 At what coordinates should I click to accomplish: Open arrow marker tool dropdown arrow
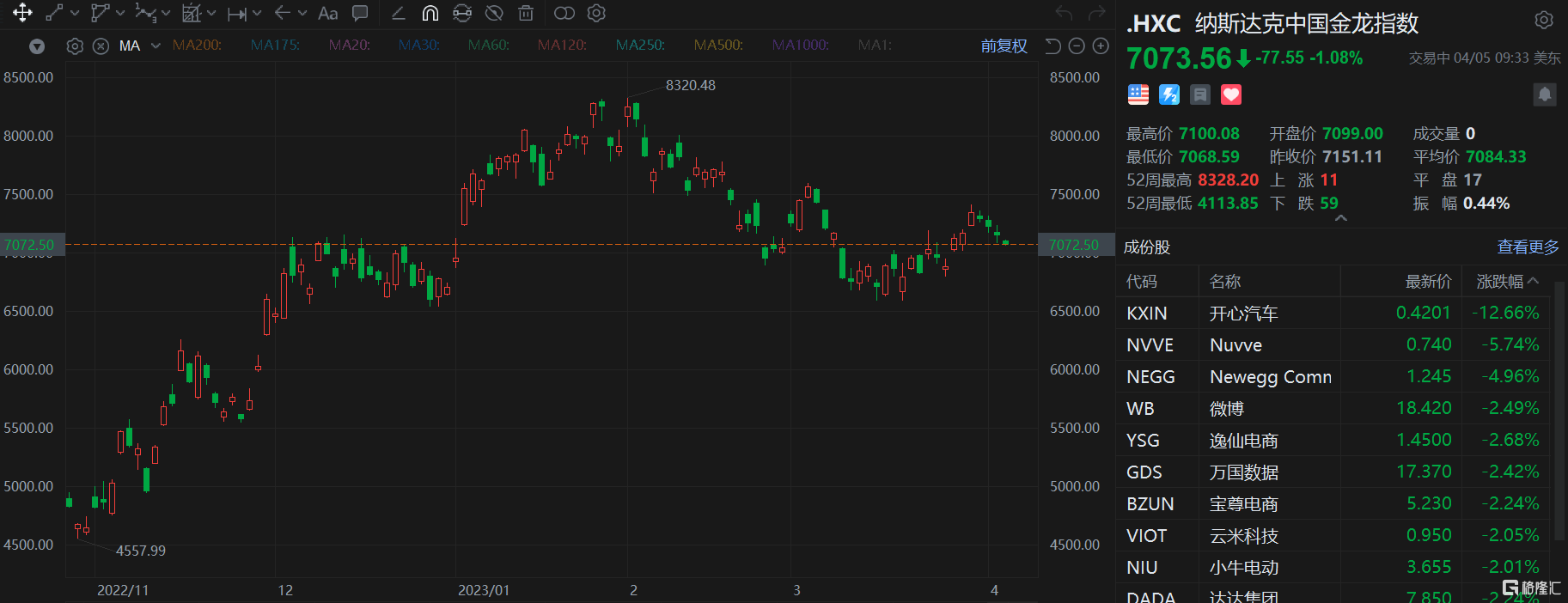[x=302, y=13]
